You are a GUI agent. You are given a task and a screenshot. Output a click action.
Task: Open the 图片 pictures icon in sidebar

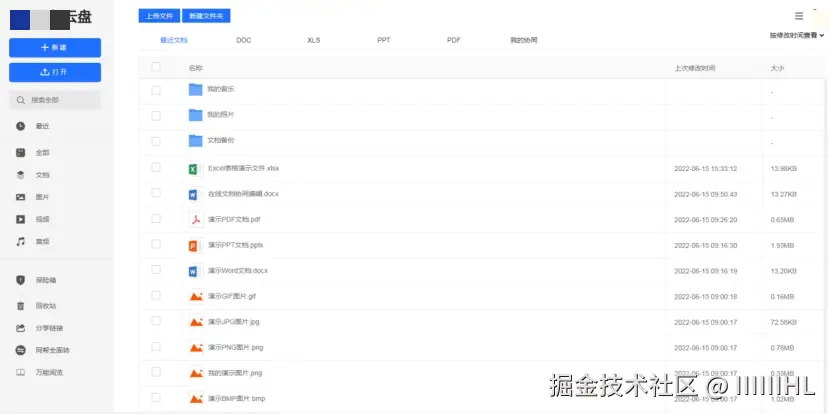21,197
